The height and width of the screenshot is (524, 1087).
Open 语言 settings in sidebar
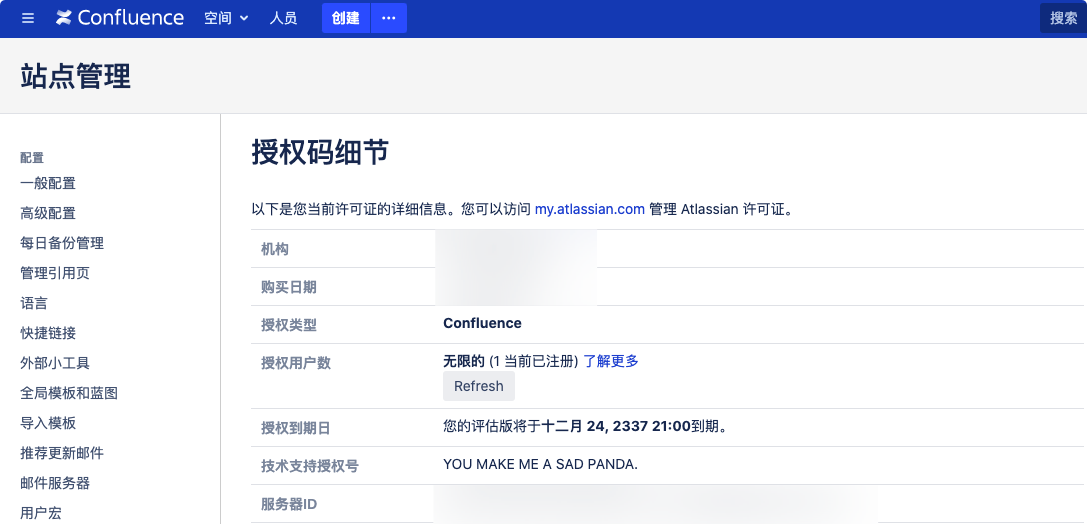(34, 303)
